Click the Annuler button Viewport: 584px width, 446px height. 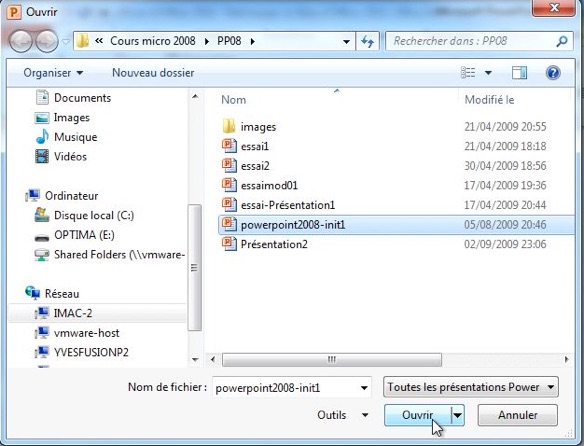coord(518,415)
